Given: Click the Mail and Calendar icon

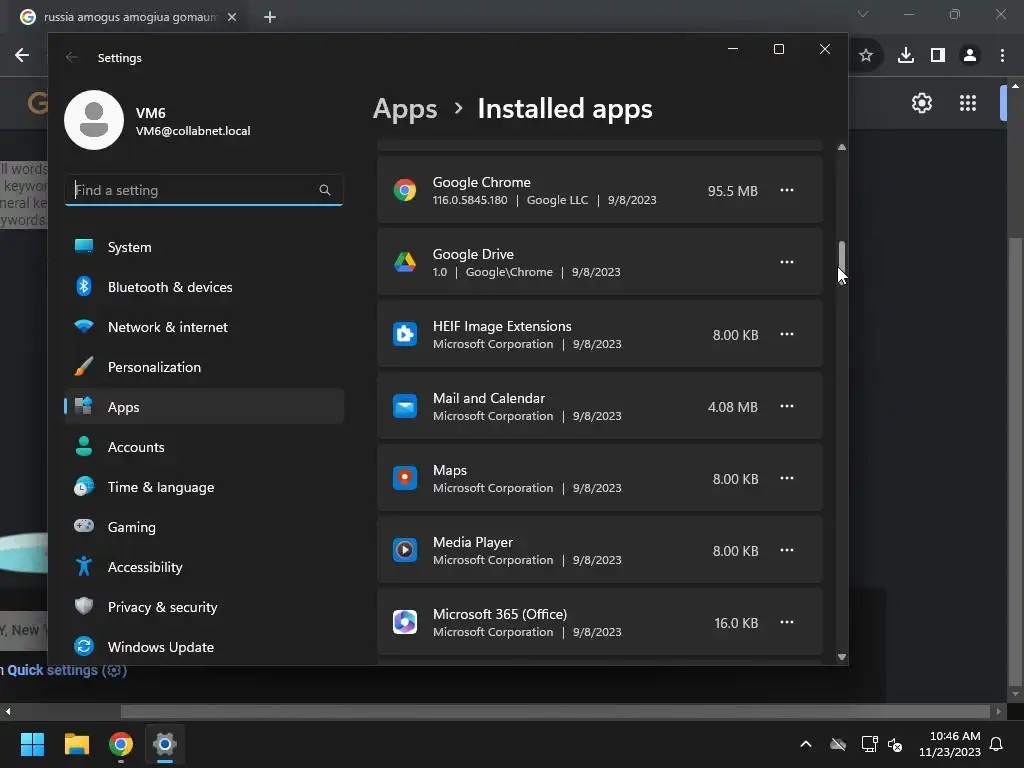Looking at the screenshot, I should [x=405, y=406].
